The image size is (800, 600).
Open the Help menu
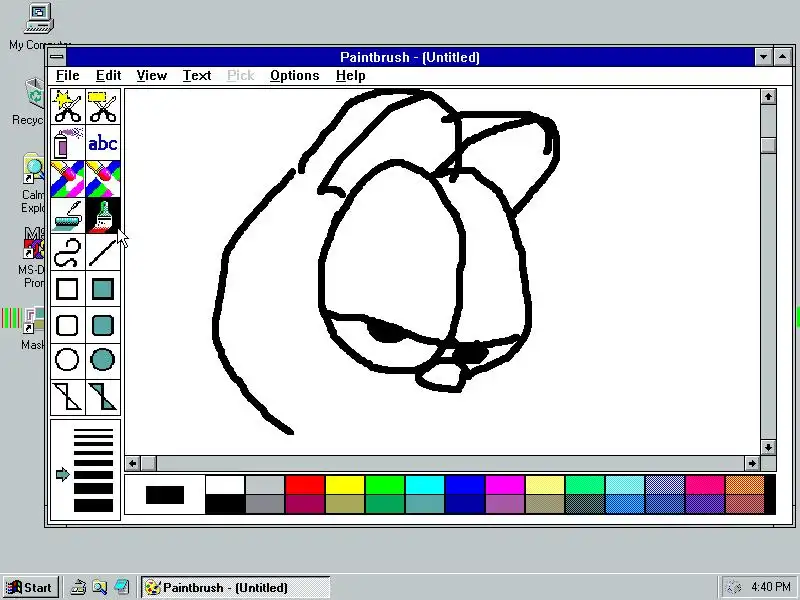(351, 76)
